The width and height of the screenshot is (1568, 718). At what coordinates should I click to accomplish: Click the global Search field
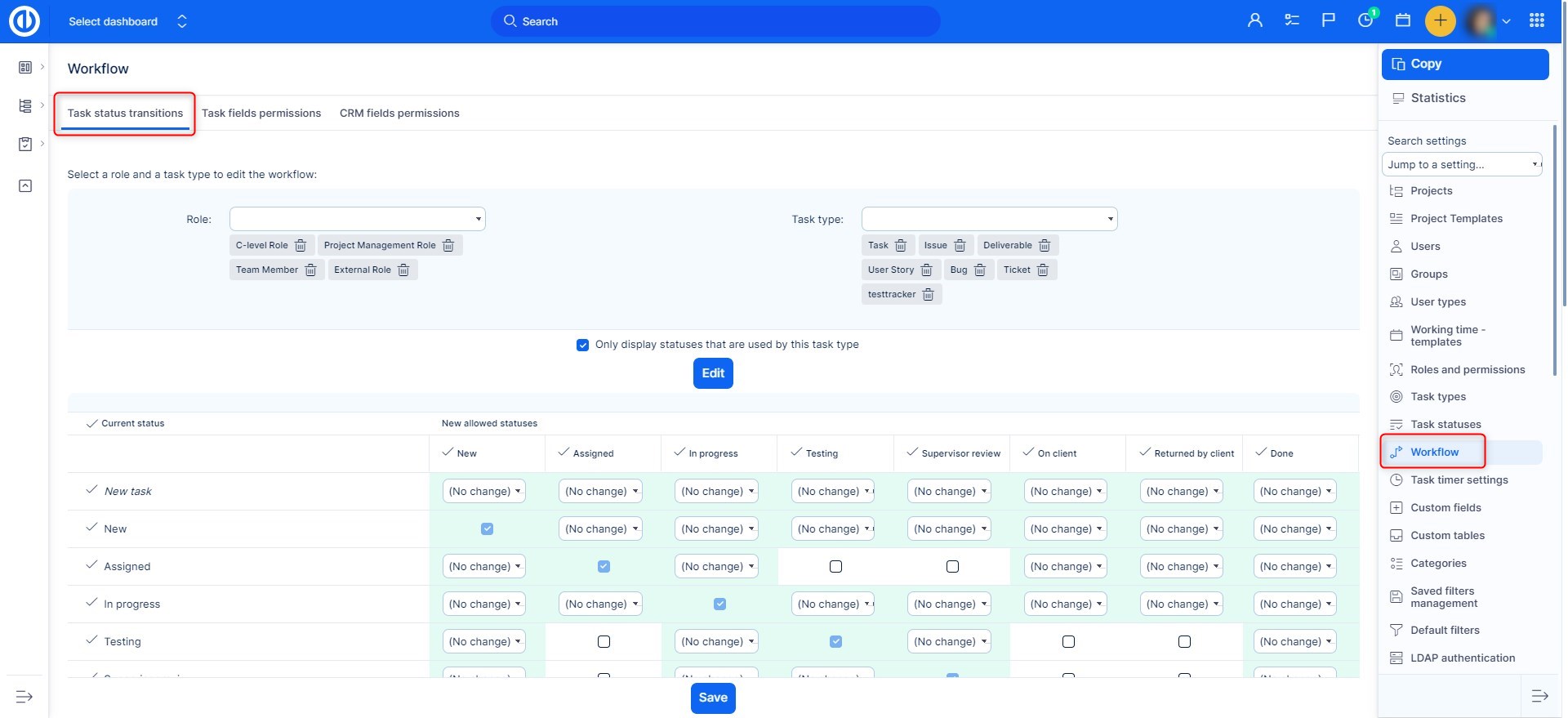pyautogui.click(x=715, y=21)
